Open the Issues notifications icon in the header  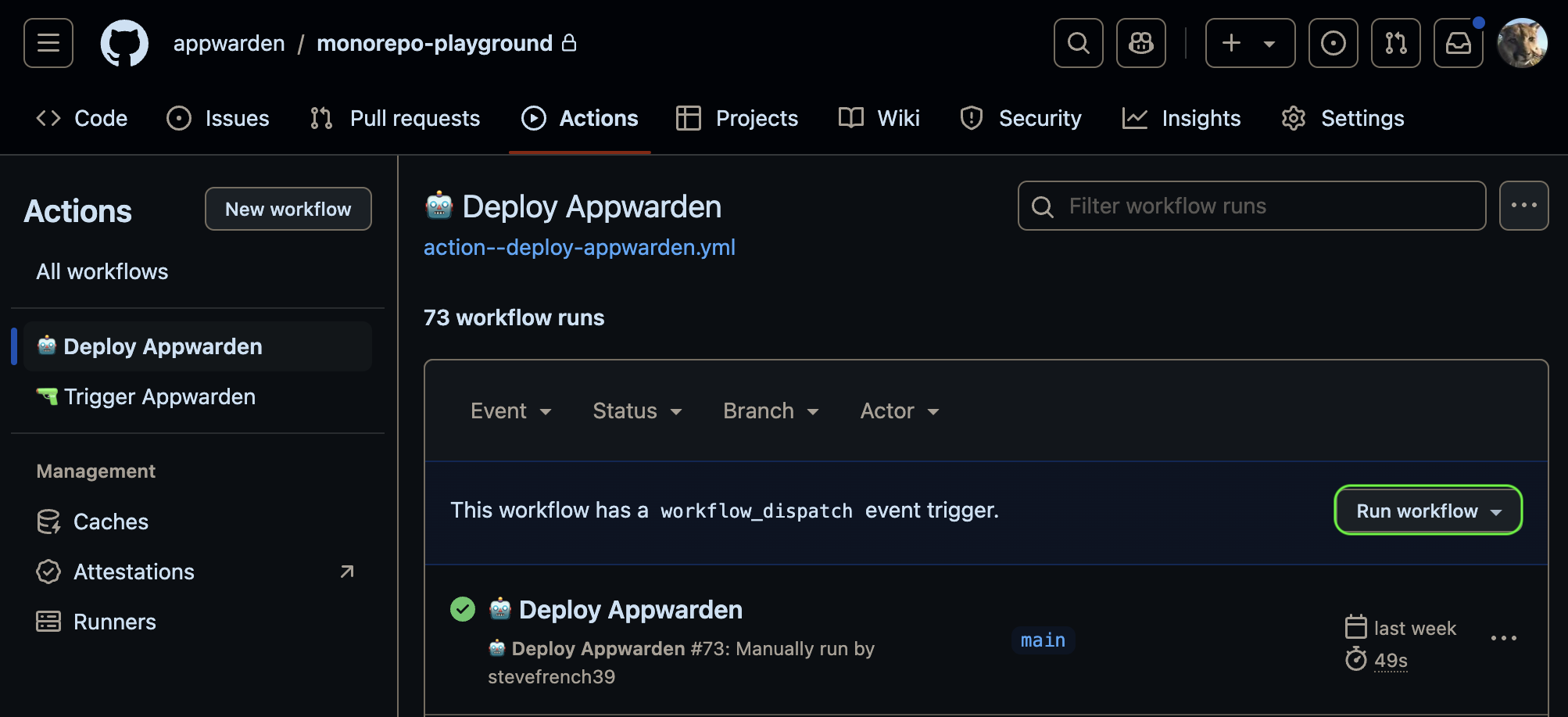pyautogui.click(x=1333, y=43)
